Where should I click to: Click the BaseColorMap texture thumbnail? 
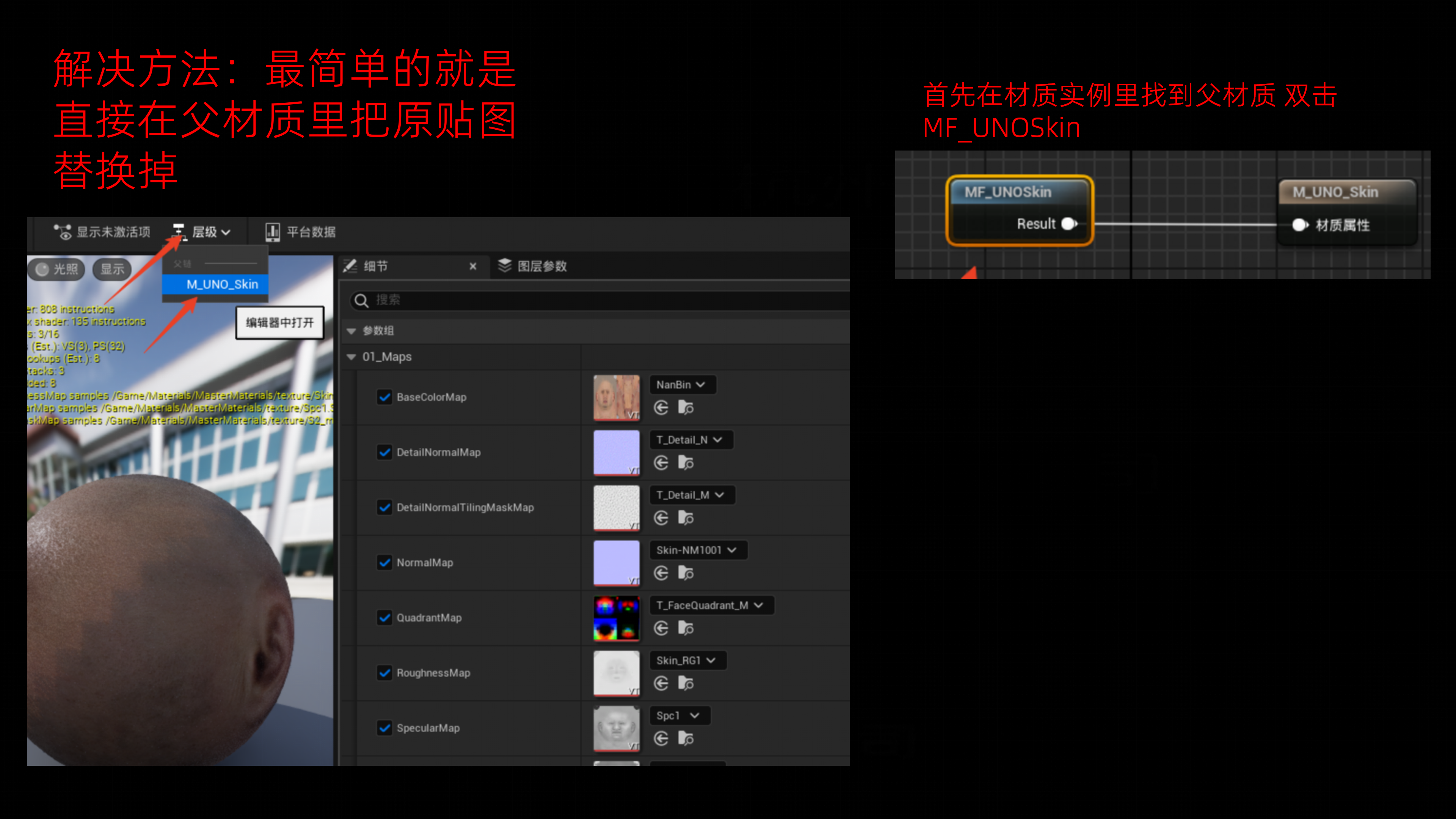click(x=616, y=397)
